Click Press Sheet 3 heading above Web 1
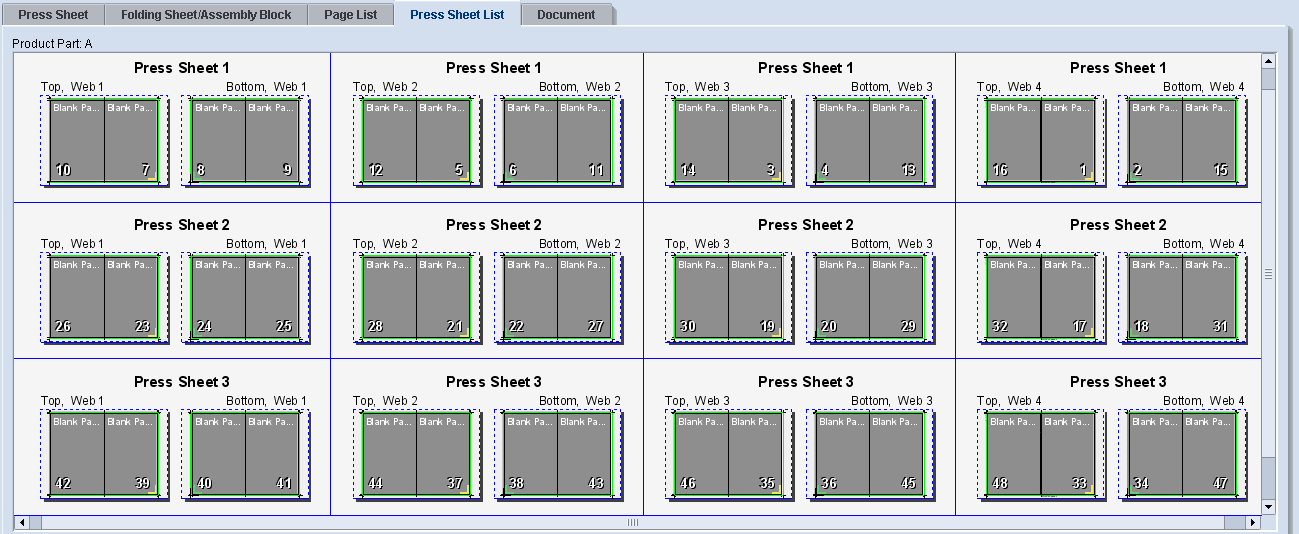Screen dimensions: 1299x534 (182, 382)
